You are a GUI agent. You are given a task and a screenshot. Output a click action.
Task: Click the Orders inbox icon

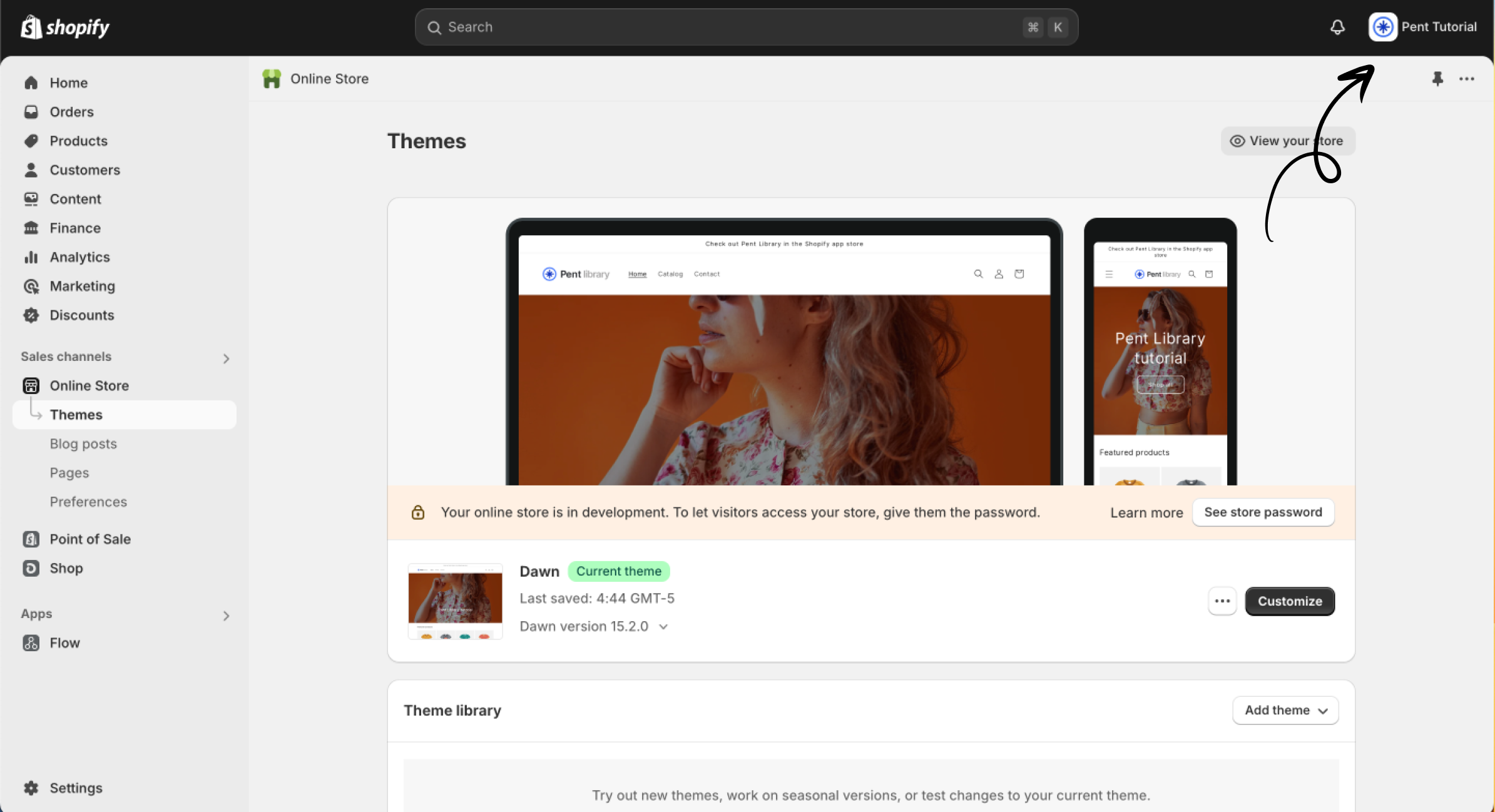click(x=31, y=112)
